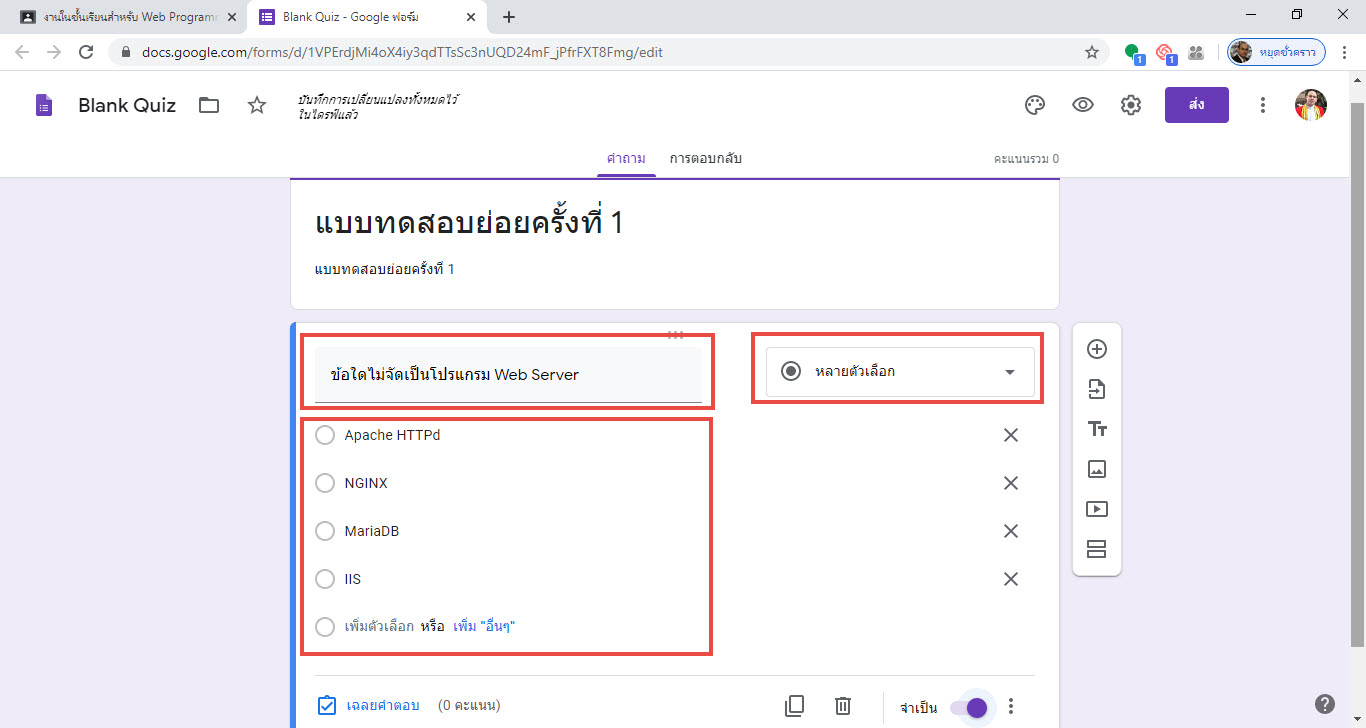Screen dimensions: 1366x728
Task: Open Google account profile picture
Action: point(1311,105)
